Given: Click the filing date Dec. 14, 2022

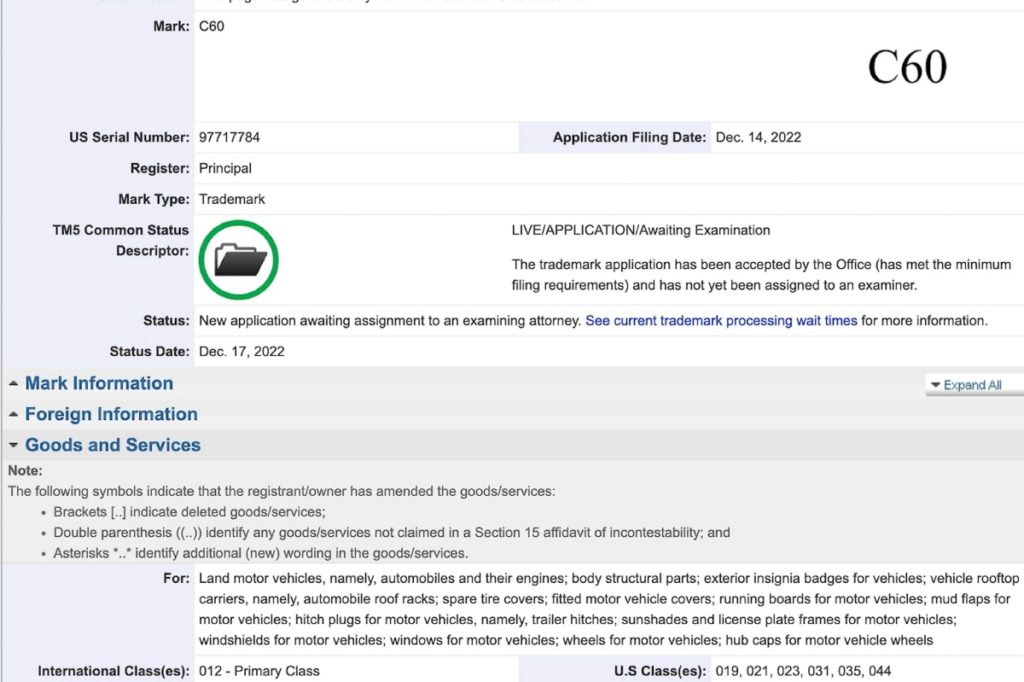Looking at the screenshot, I should [x=758, y=137].
